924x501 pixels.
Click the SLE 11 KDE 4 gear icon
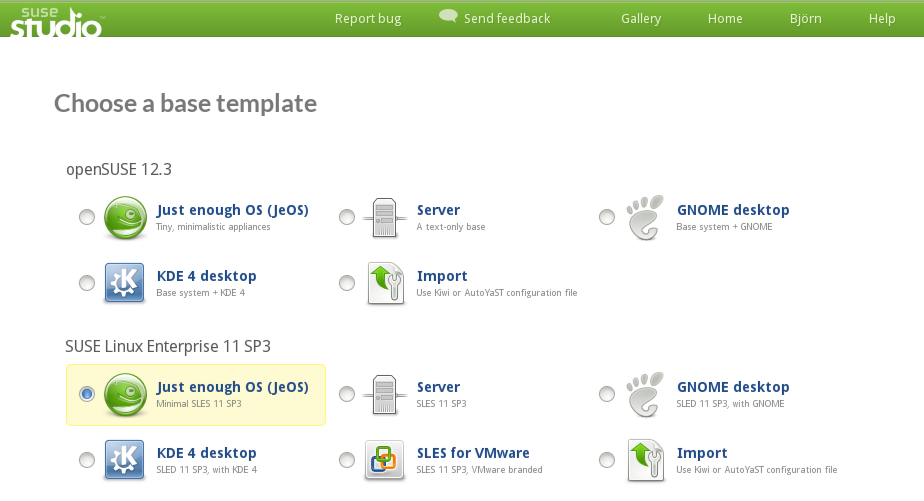point(124,460)
